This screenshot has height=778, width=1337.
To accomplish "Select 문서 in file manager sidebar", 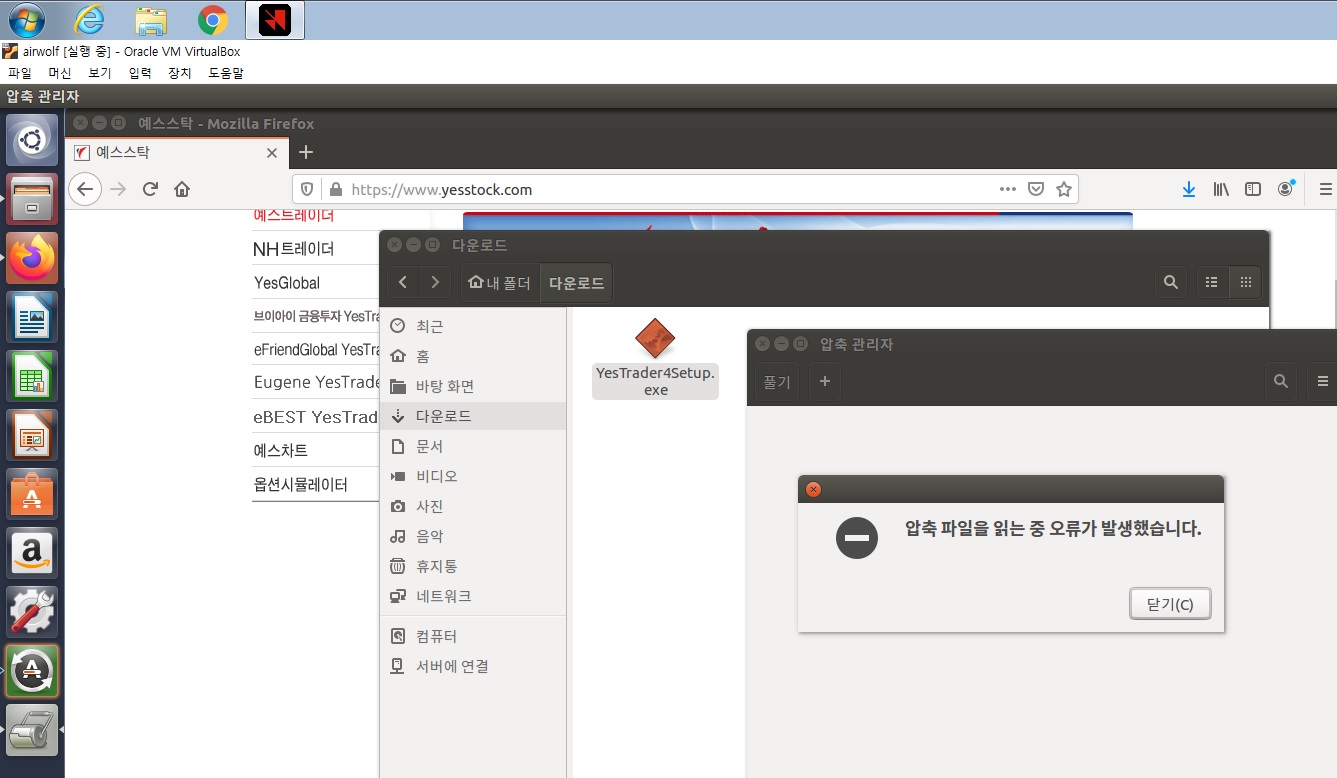I will pyautogui.click(x=430, y=446).
